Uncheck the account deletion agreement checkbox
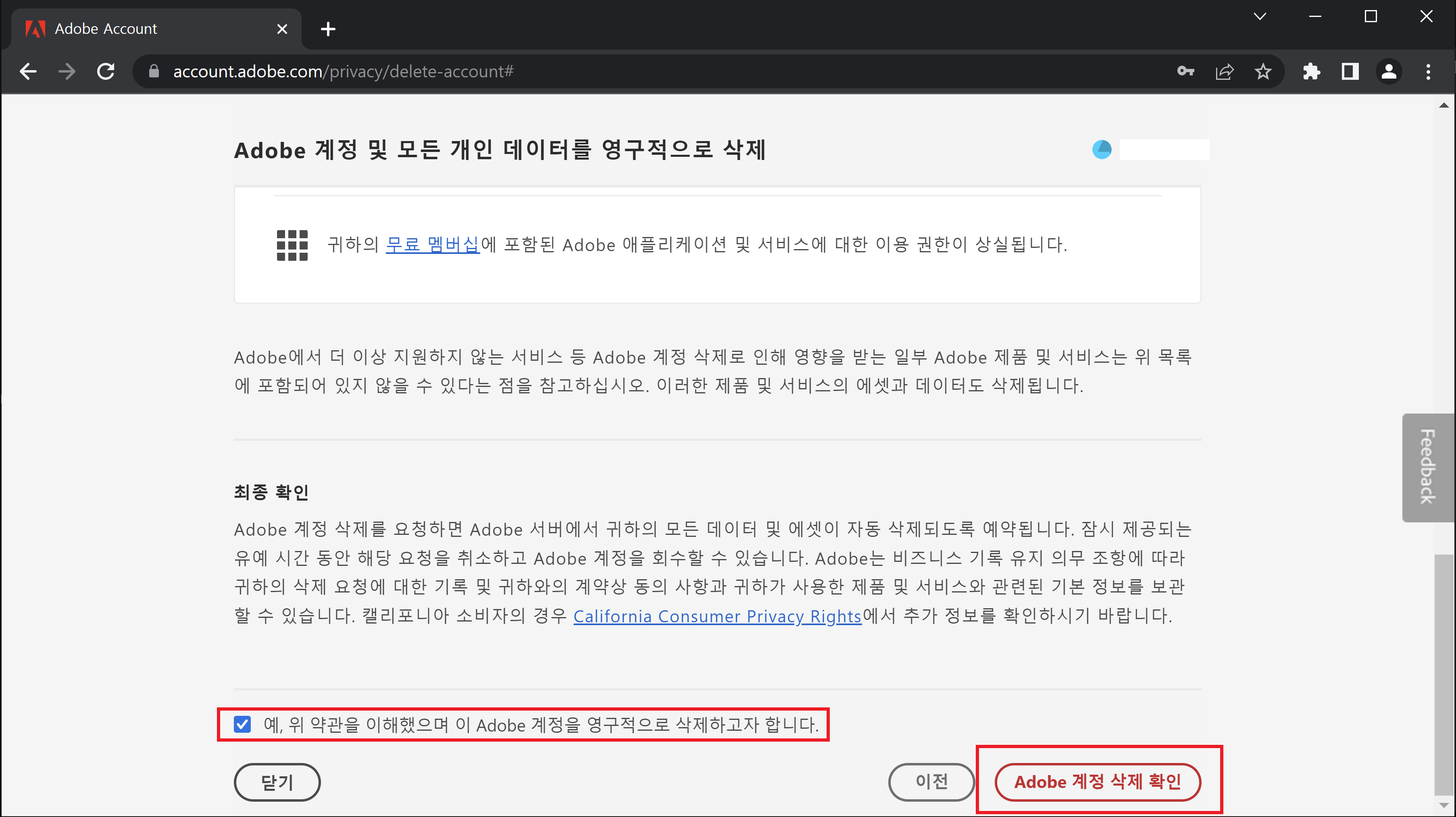 pos(242,725)
